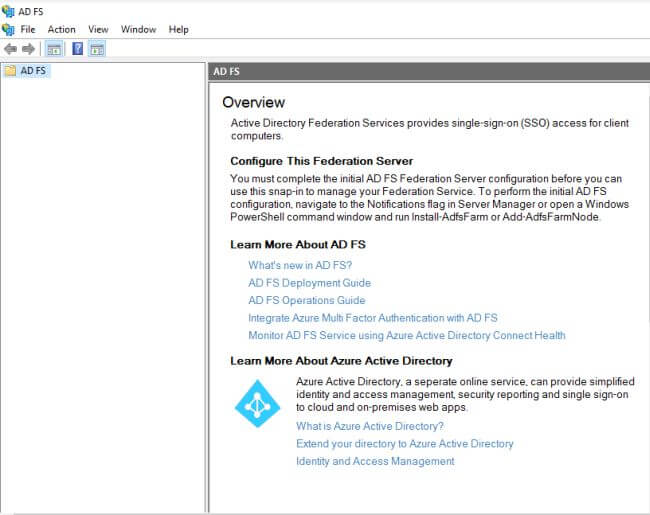This screenshot has height=515, width=650.
Task: Toggle Show/Hide Action Pane icon
Action: [97, 49]
